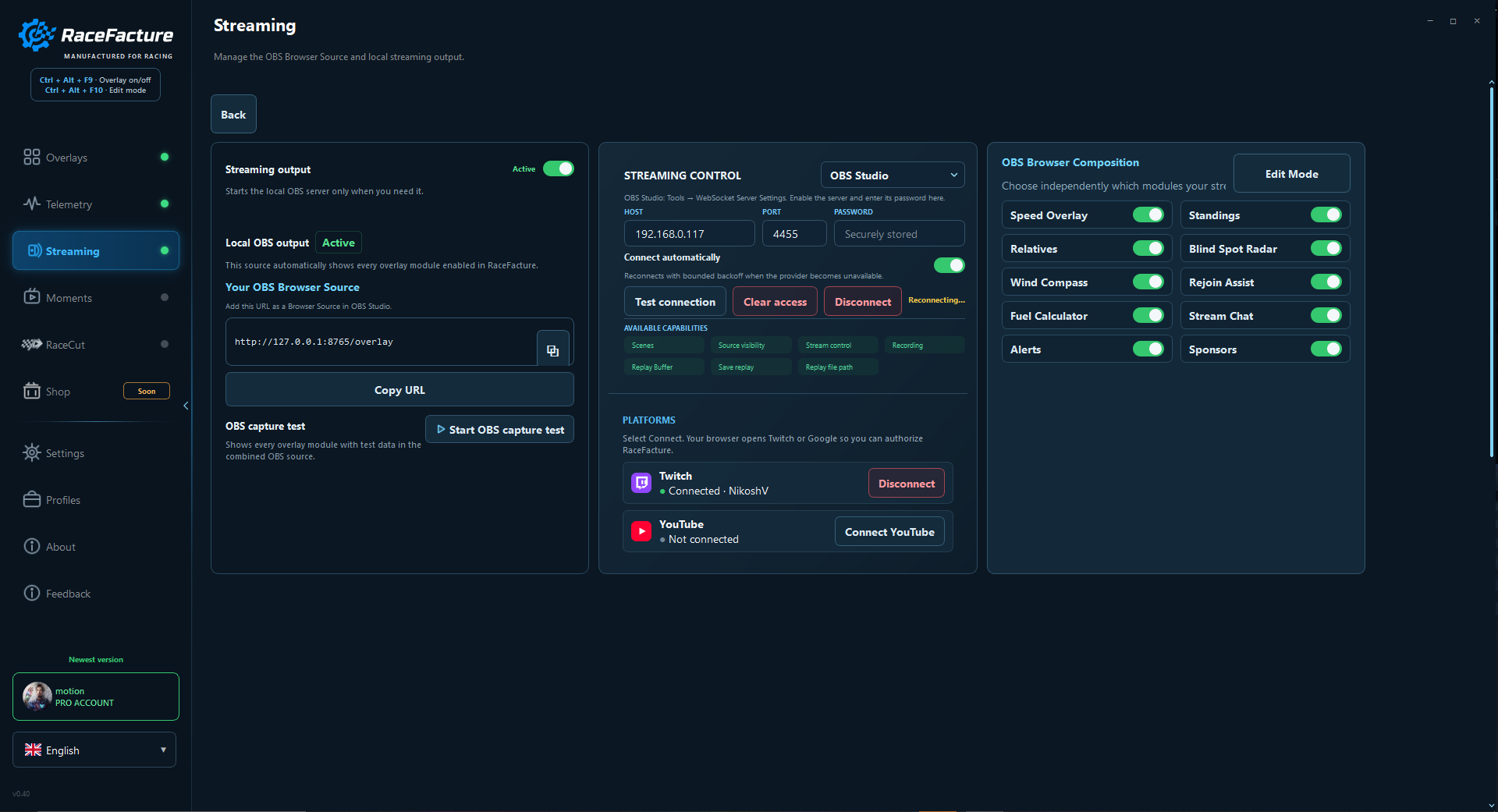This screenshot has width=1498, height=812.
Task: Click the YouTube platform icon
Action: tap(641, 531)
